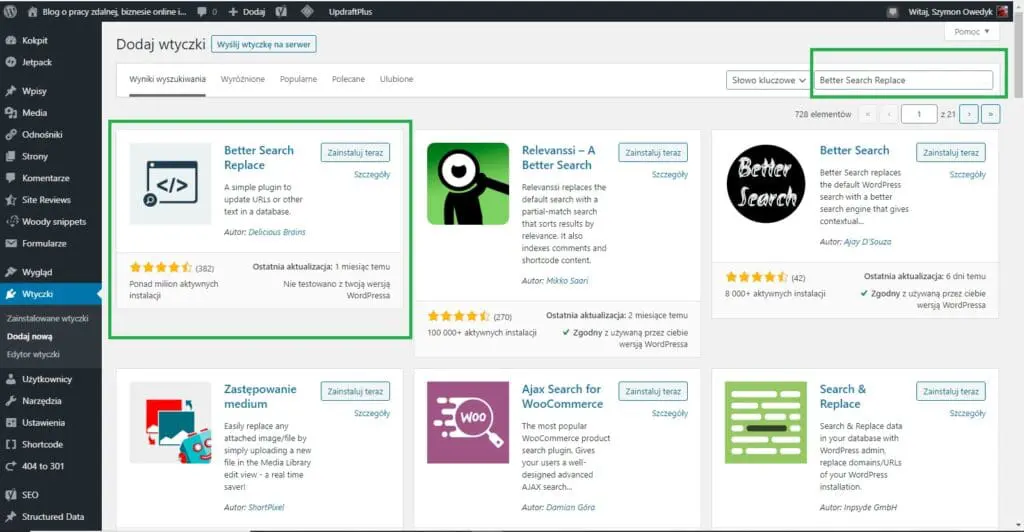Open Szczegóły for the Better Search plugin
Image resolution: width=1024 pixels, height=532 pixels.
[x=967, y=175]
